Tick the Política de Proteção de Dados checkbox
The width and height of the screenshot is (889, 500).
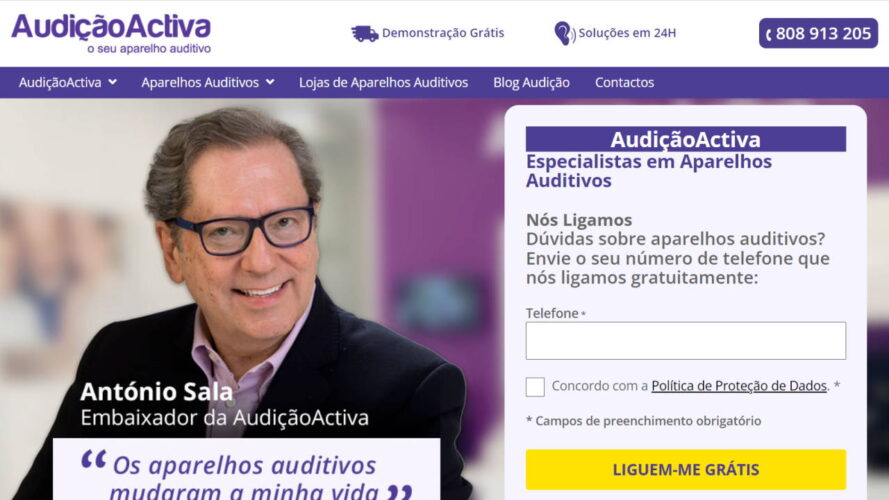pyautogui.click(x=535, y=387)
